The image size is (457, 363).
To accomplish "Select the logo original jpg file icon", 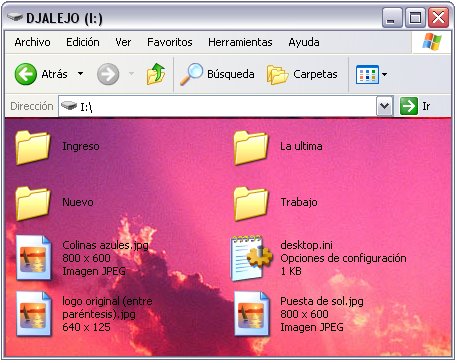I will pyautogui.click(x=33, y=314).
